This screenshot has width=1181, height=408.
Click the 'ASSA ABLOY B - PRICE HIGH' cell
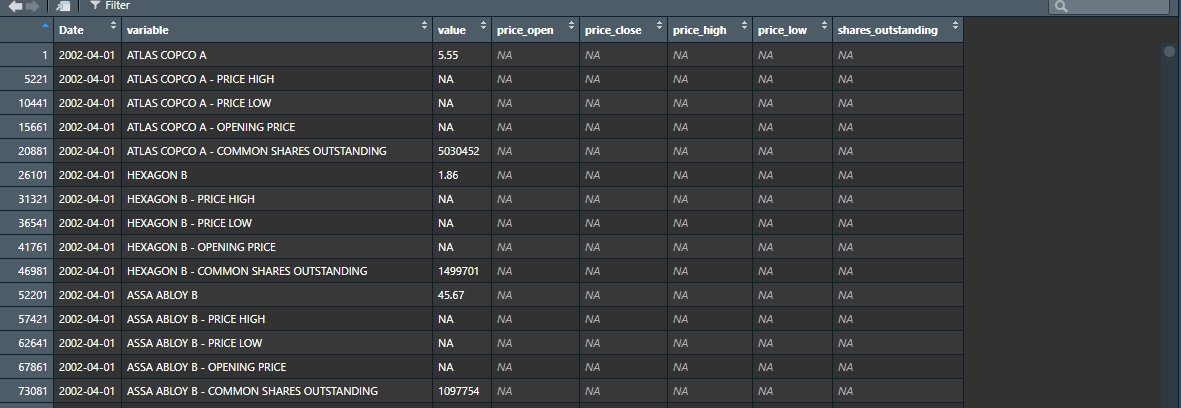coord(277,319)
